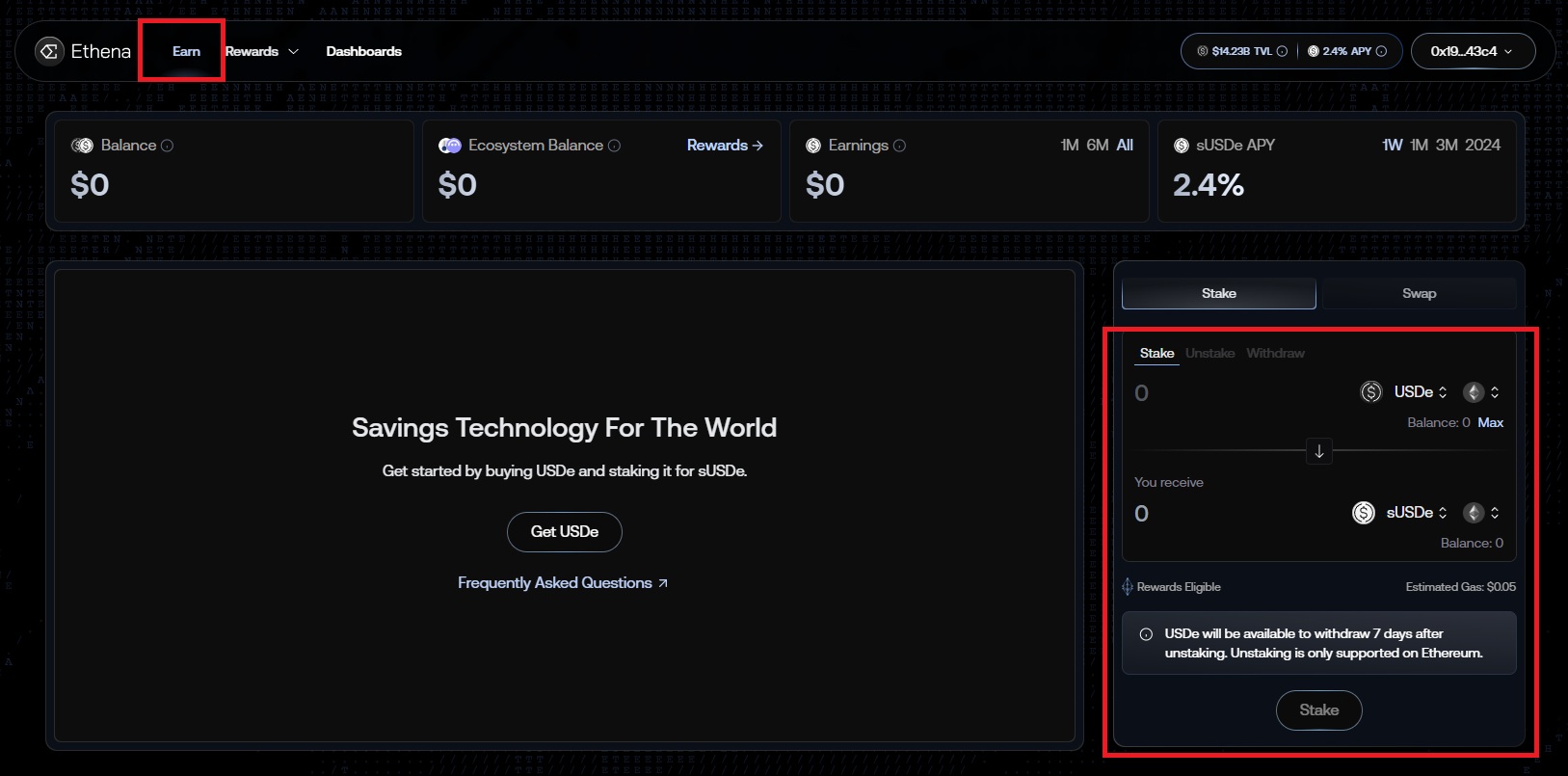Click the APY info icon in header

pyautogui.click(x=1381, y=51)
